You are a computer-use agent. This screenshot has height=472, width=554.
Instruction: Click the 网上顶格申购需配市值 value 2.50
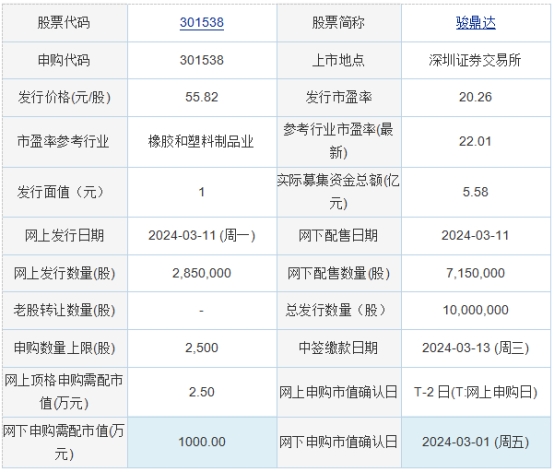202,392
